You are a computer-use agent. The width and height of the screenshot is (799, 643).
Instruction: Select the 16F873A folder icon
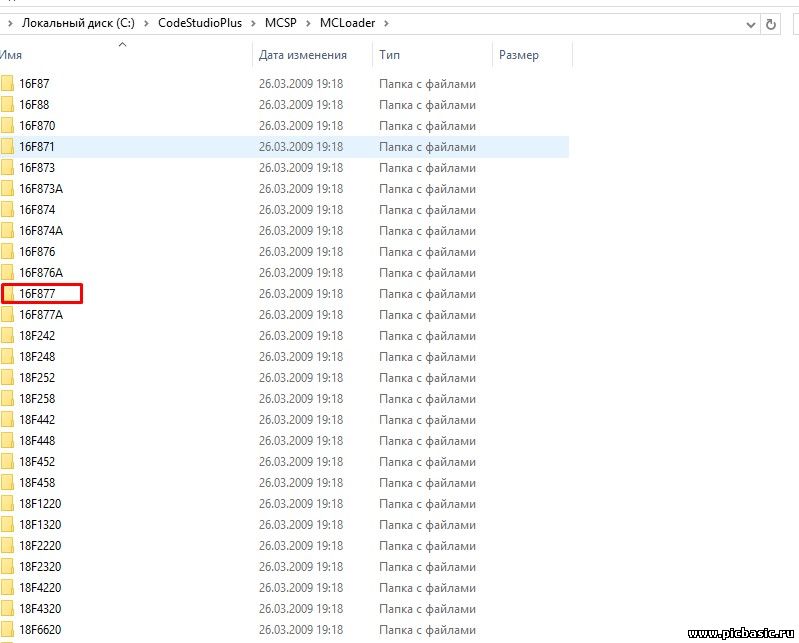(x=7, y=189)
